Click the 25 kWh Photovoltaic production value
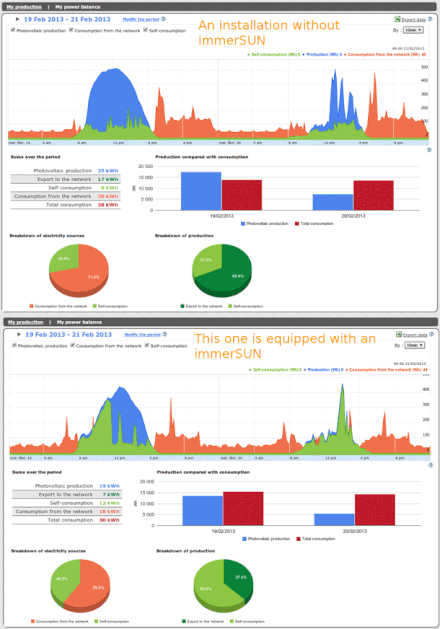The width and height of the screenshot is (440, 629). click(x=108, y=170)
